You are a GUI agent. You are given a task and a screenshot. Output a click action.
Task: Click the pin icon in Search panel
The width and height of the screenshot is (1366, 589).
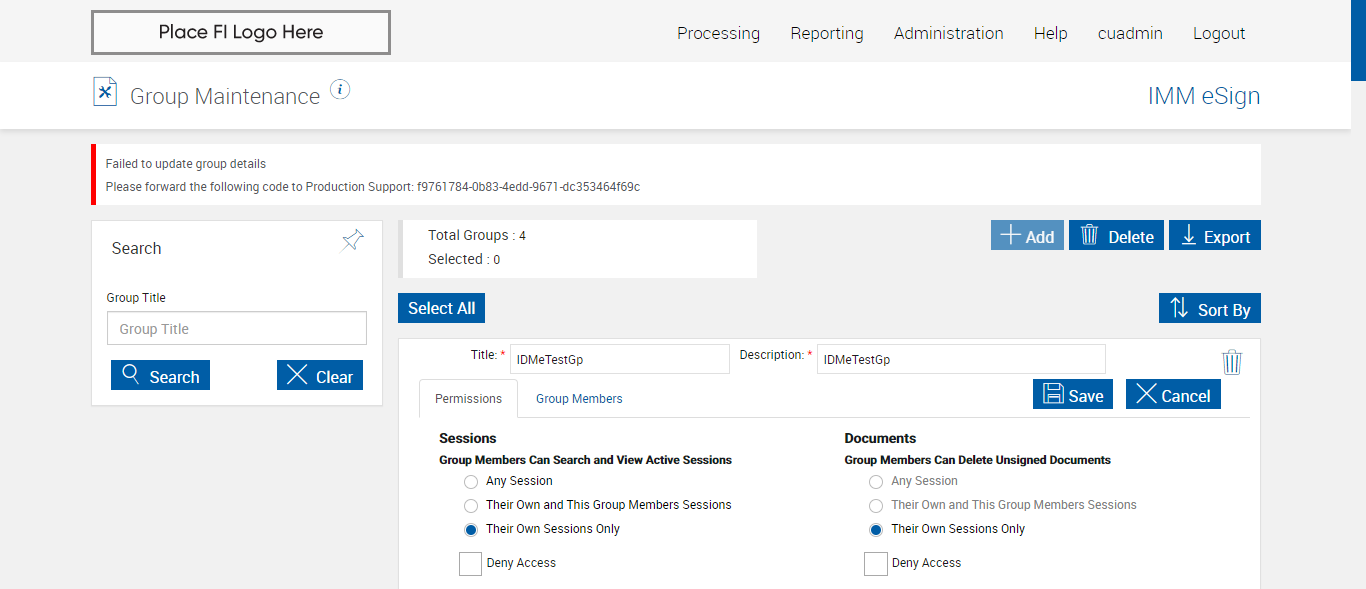[352, 240]
